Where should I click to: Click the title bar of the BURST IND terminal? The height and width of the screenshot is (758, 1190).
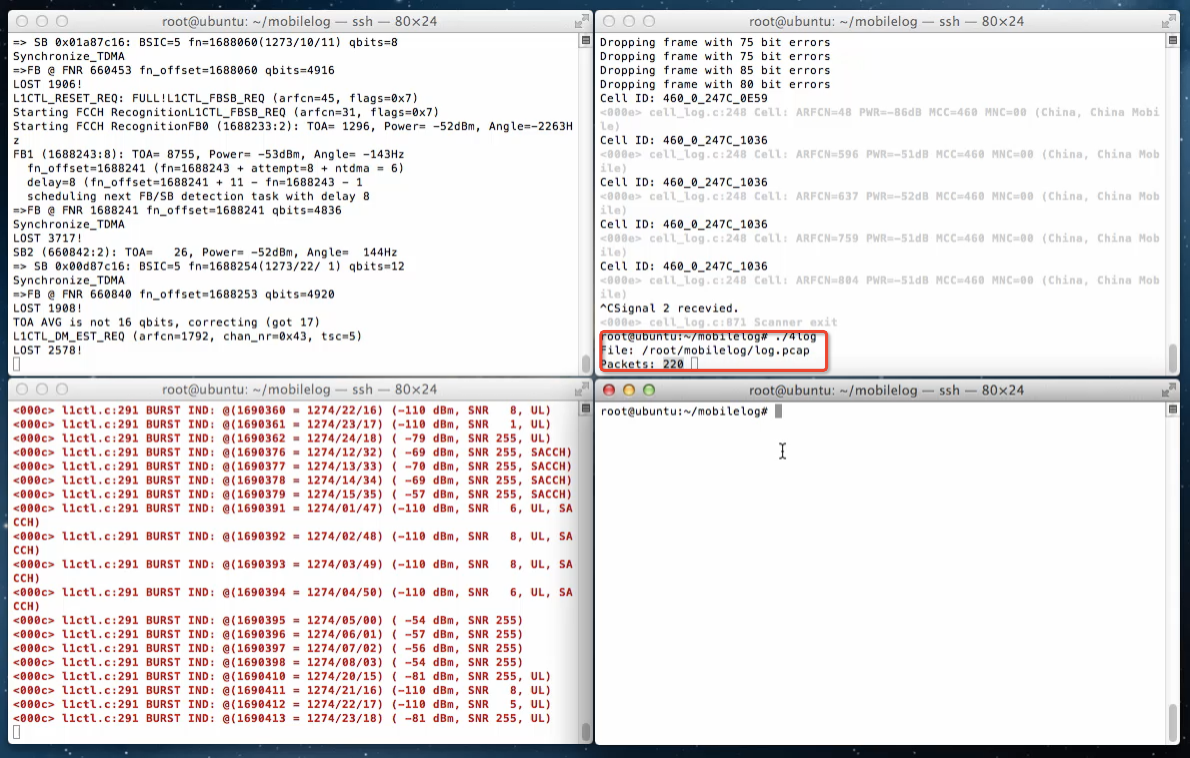299,389
